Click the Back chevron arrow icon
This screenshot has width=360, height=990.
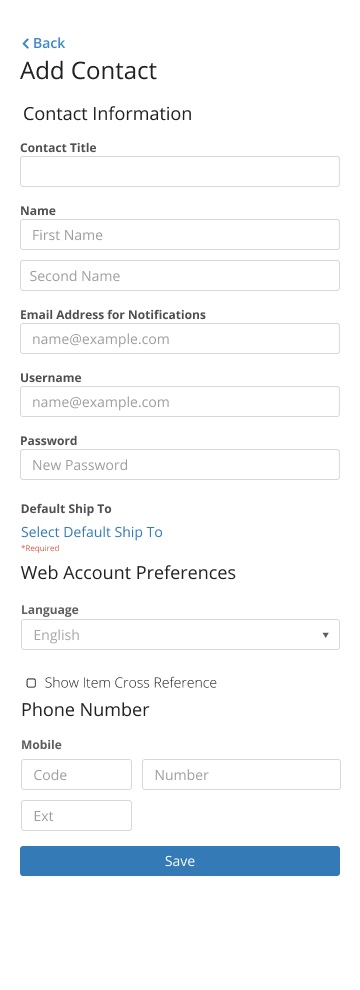tap(25, 44)
